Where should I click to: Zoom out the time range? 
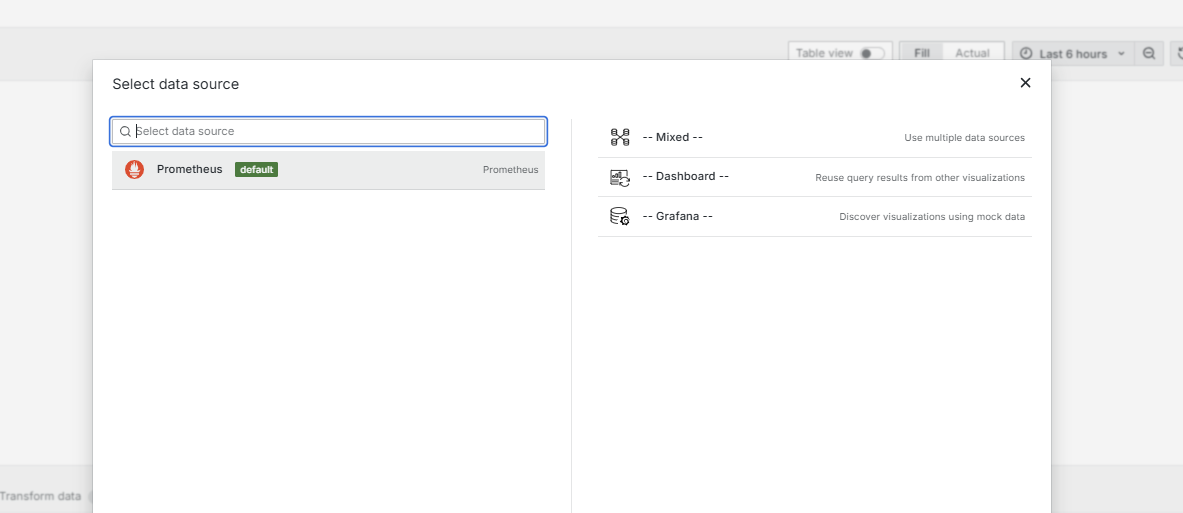tap(1149, 54)
